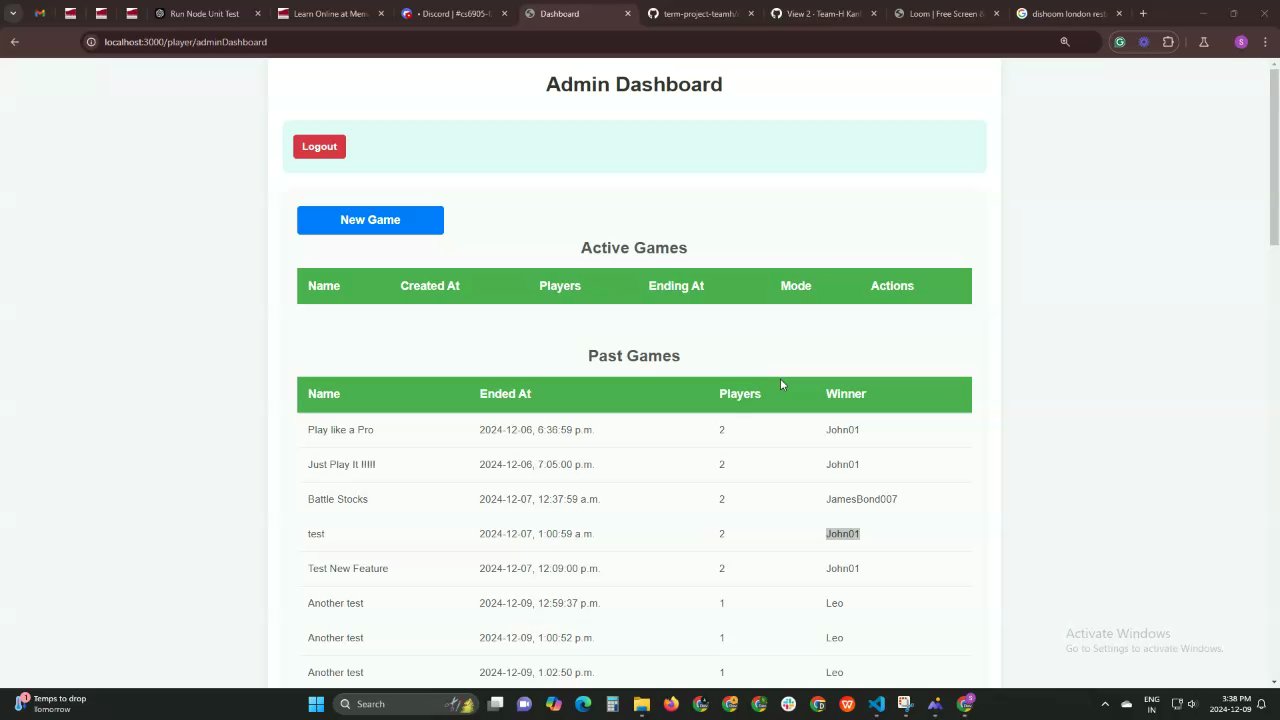This screenshot has height=720, width=1280.
Task: Open the Grammarly extension icon
Action: click(1120, 42)
